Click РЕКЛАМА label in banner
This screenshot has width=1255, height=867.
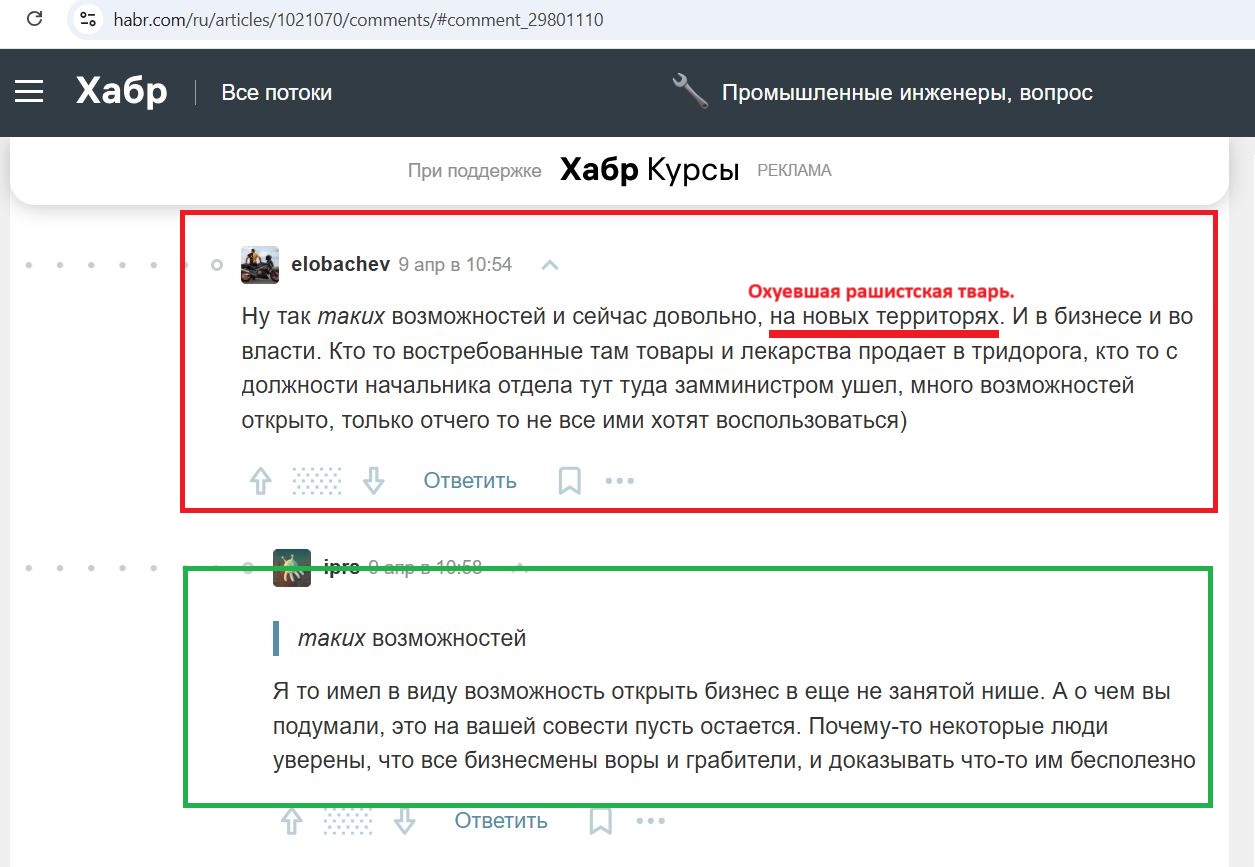pyautogui.click(x=794, y=171)
